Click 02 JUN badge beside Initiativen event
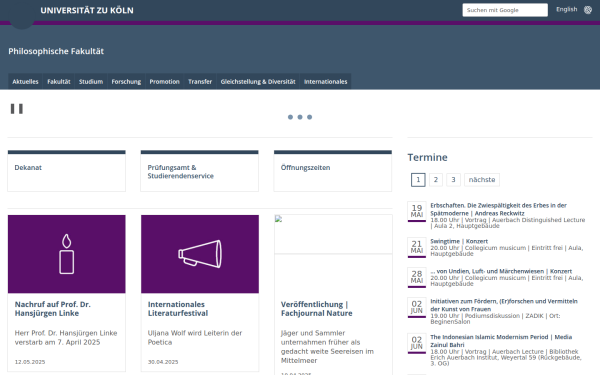The height and width of the screenshot is (375, 600). [417, 307]
